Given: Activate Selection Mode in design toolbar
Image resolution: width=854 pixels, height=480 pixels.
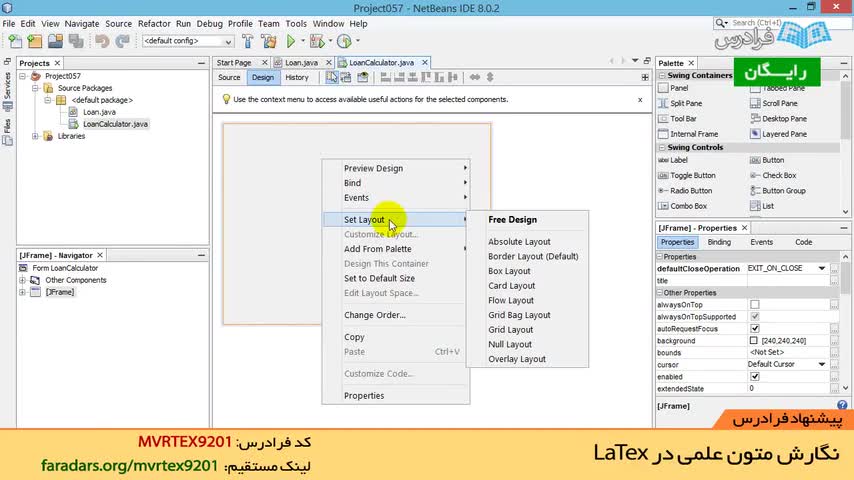Looking at the screenshot, I should [x=331, y=77].
